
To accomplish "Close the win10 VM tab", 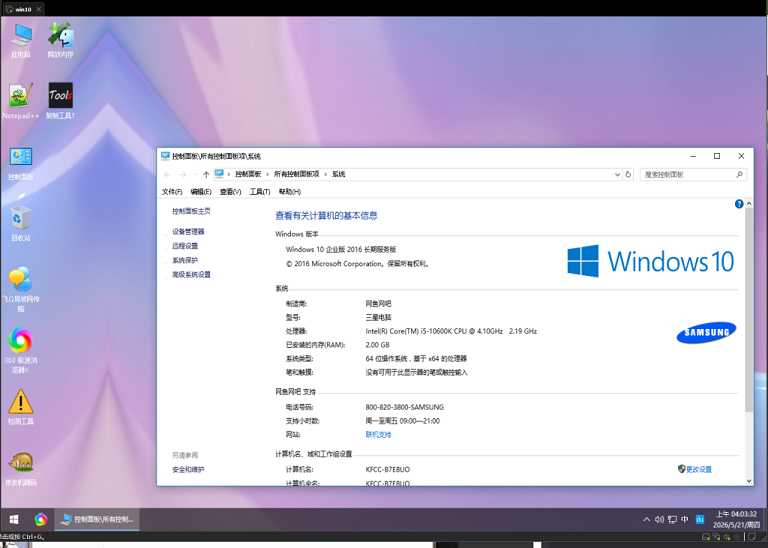I will (39, 9).
